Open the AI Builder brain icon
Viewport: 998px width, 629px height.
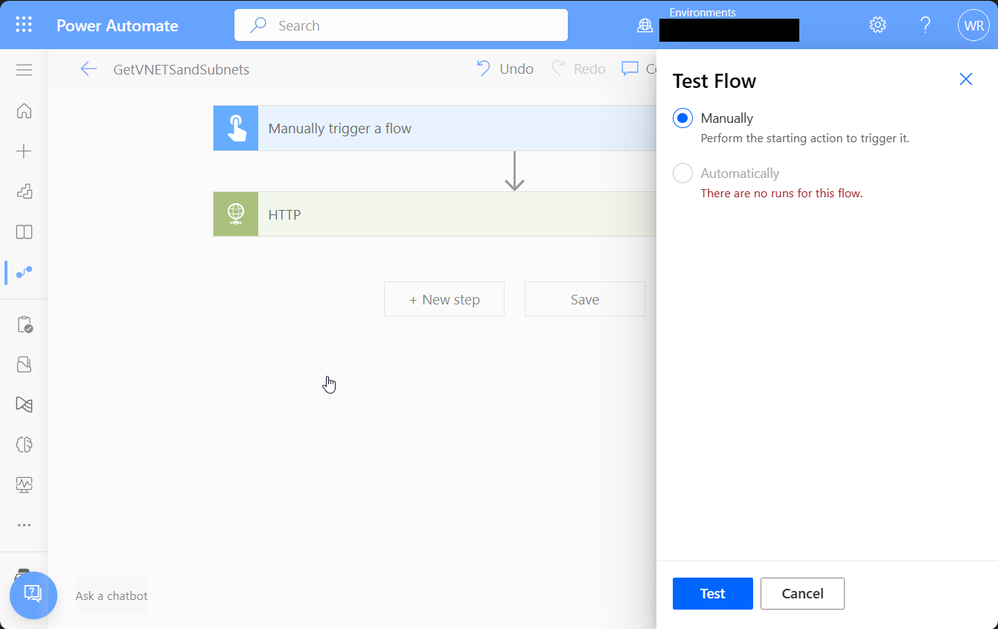click(x=24, y=445)
